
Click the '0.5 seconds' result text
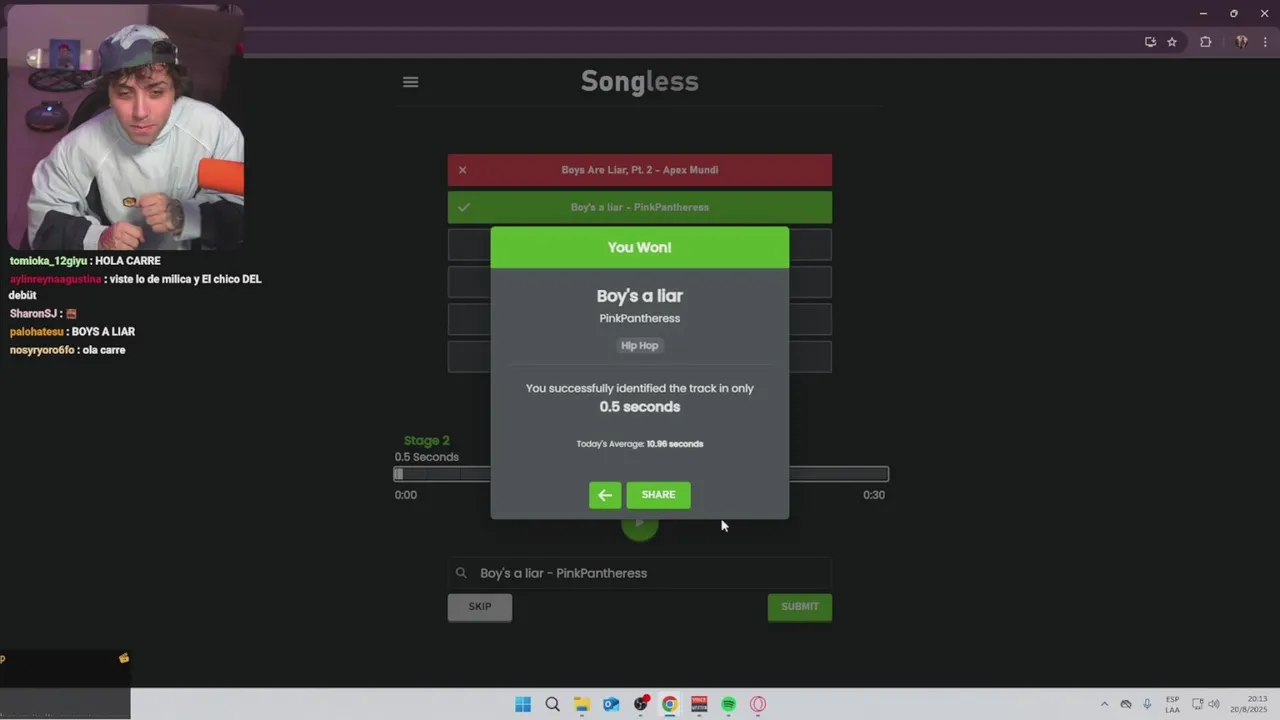pos(640,407)
